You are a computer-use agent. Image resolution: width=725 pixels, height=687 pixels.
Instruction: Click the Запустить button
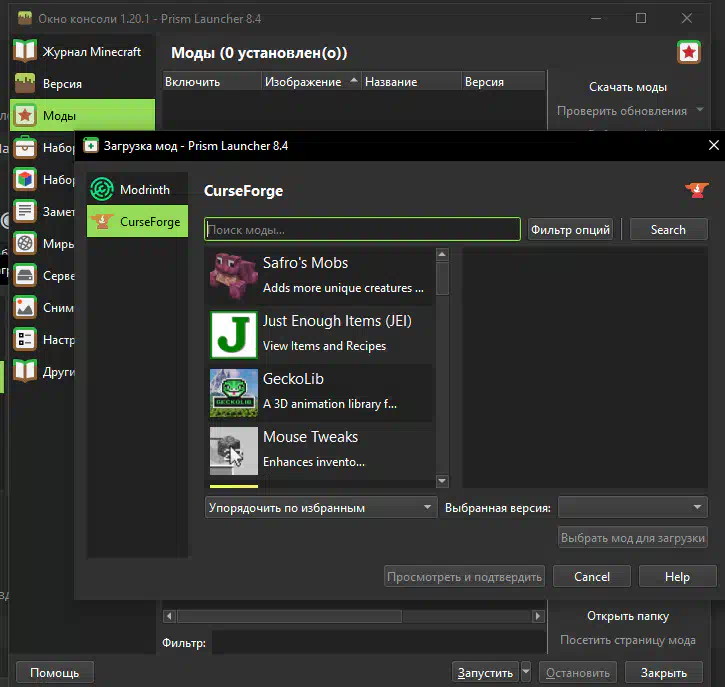[x=485, y=673]
